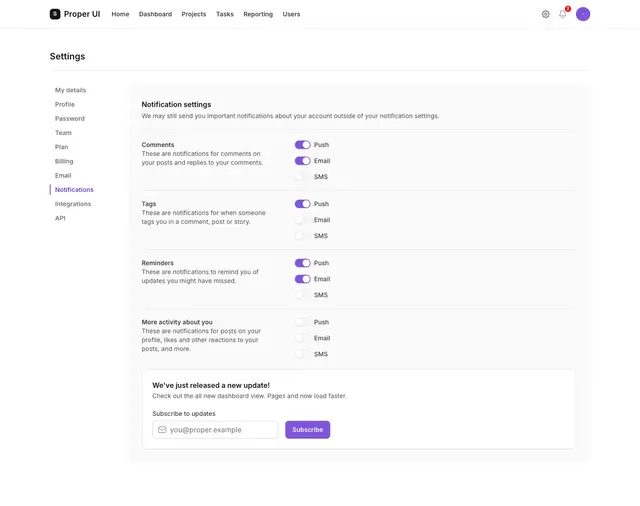640x506 pixels.
Task: Open Projects in top navigation
Action: coord(194,14)
